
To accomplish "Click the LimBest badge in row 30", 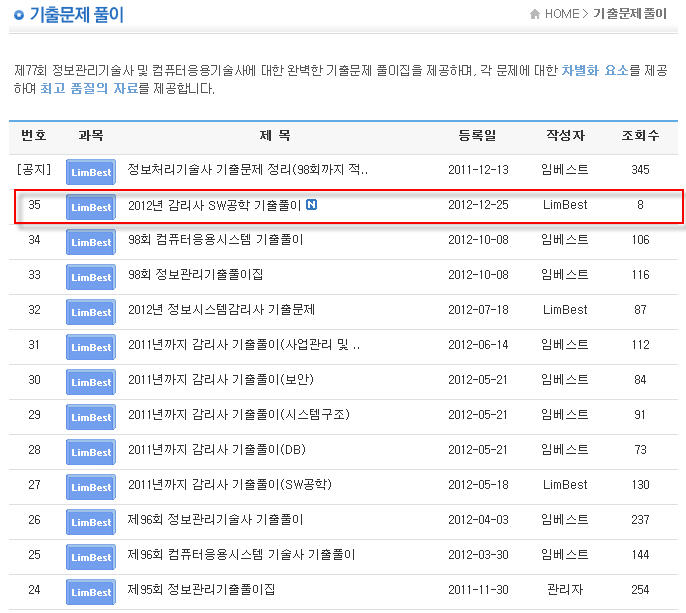I will [x=91, y=382].
